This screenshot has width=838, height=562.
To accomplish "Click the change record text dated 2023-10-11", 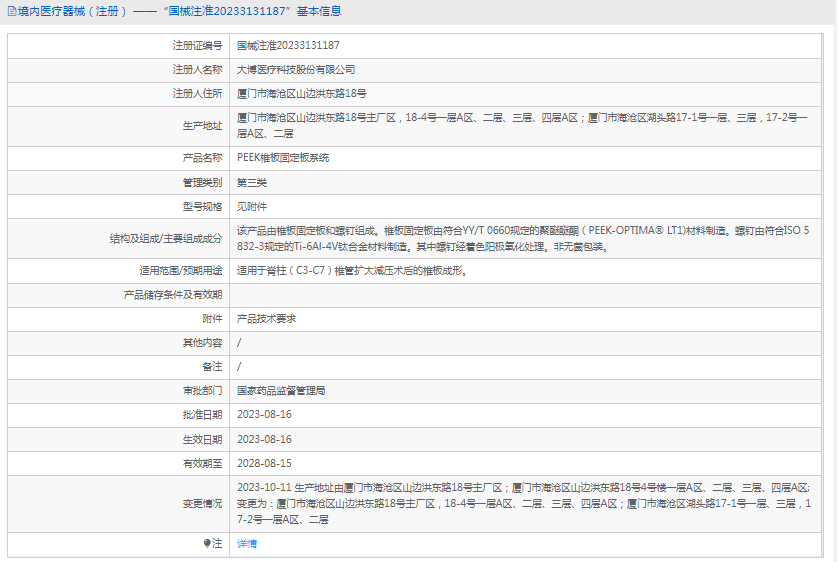I will [x=524, y=503].
